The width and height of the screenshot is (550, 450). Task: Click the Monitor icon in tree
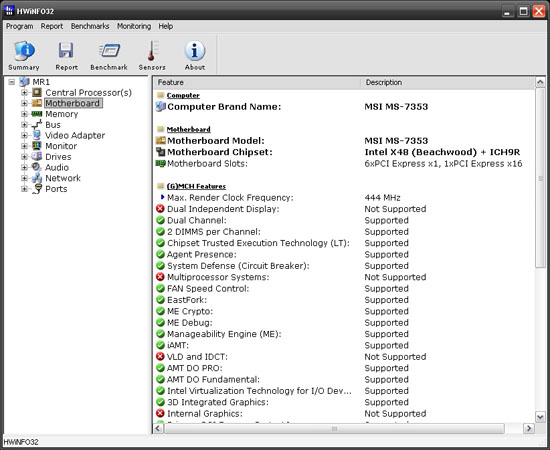(36, 146)
